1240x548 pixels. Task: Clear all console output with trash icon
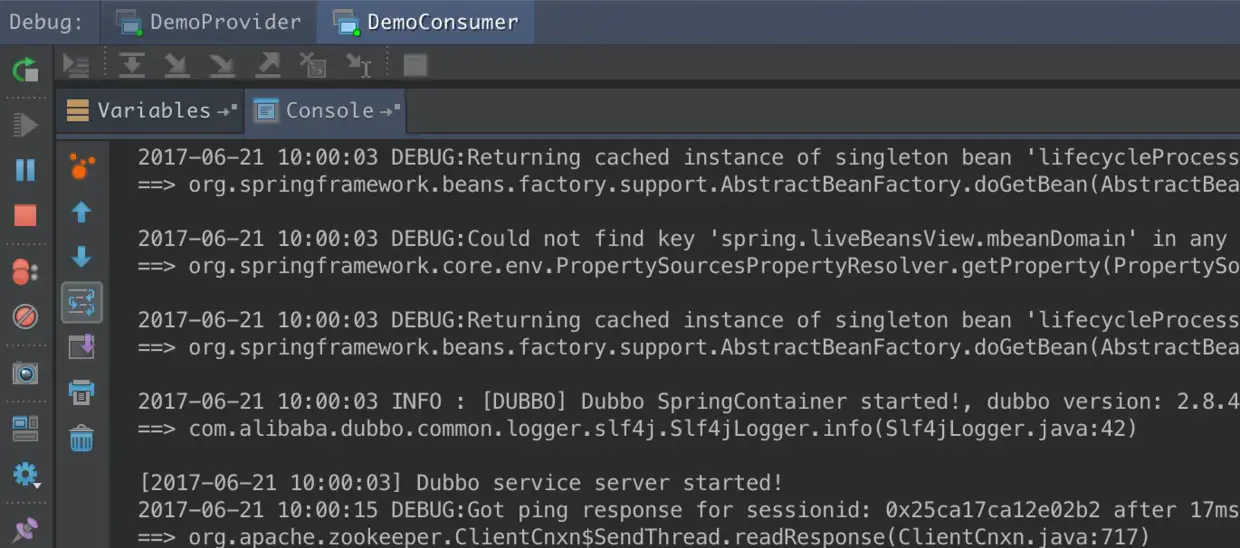pyautogui.click(x=81, y=437)
